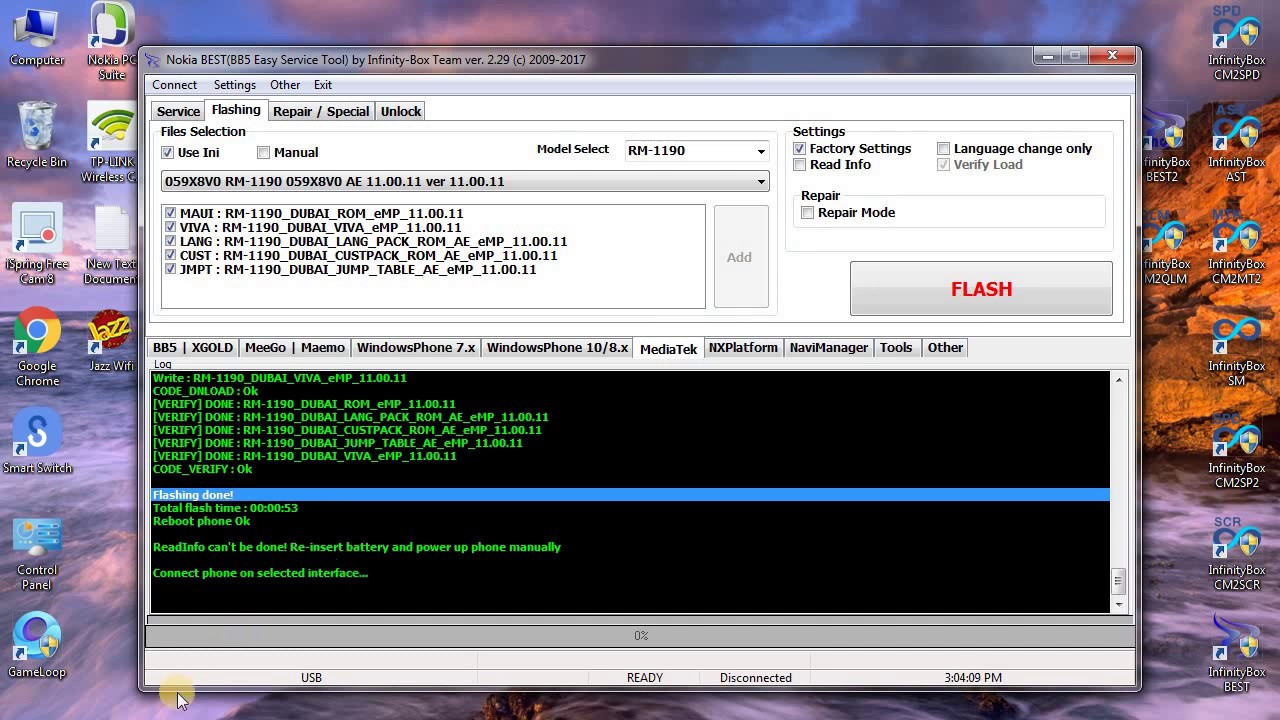Image resolution: width=1280 pixels, height=720 pixels.
Task: Uncheck the LANG pack file entry
Action: (170, 241)
